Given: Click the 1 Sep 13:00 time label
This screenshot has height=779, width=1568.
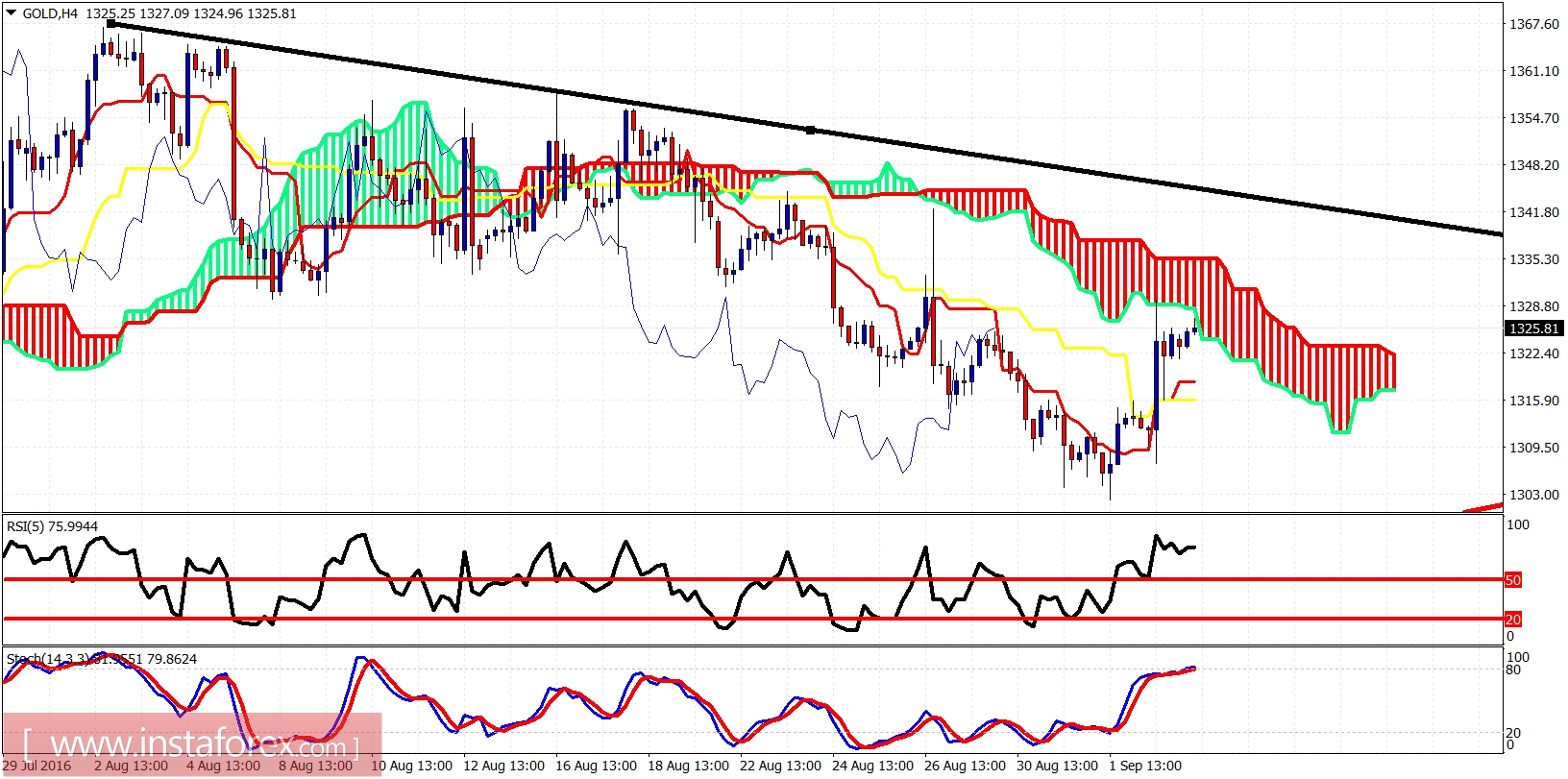Looking at the screenshot, I should coord(1145,766).
